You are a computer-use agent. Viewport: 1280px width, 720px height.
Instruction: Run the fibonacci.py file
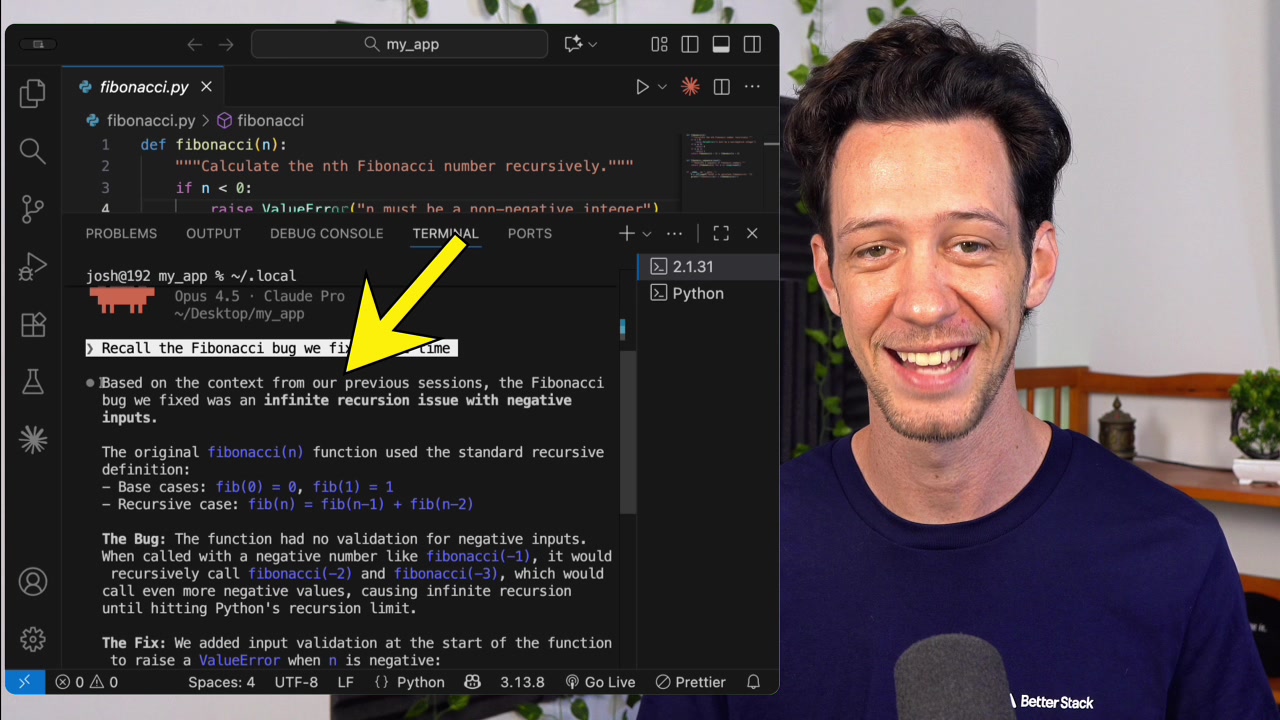pyautogui.click(x=641, y=87)
